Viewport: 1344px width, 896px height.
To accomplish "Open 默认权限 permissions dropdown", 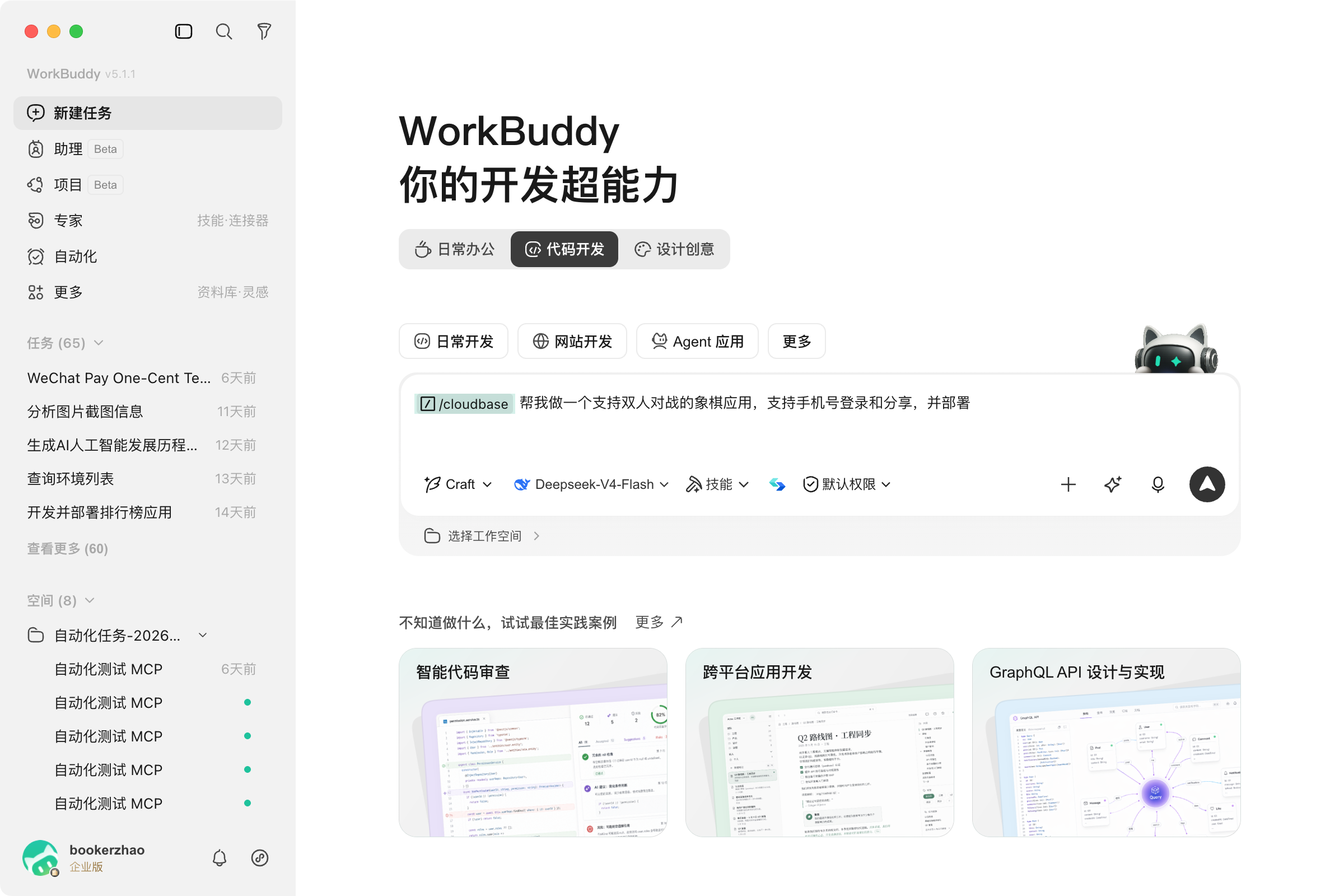I will (847, 484).
